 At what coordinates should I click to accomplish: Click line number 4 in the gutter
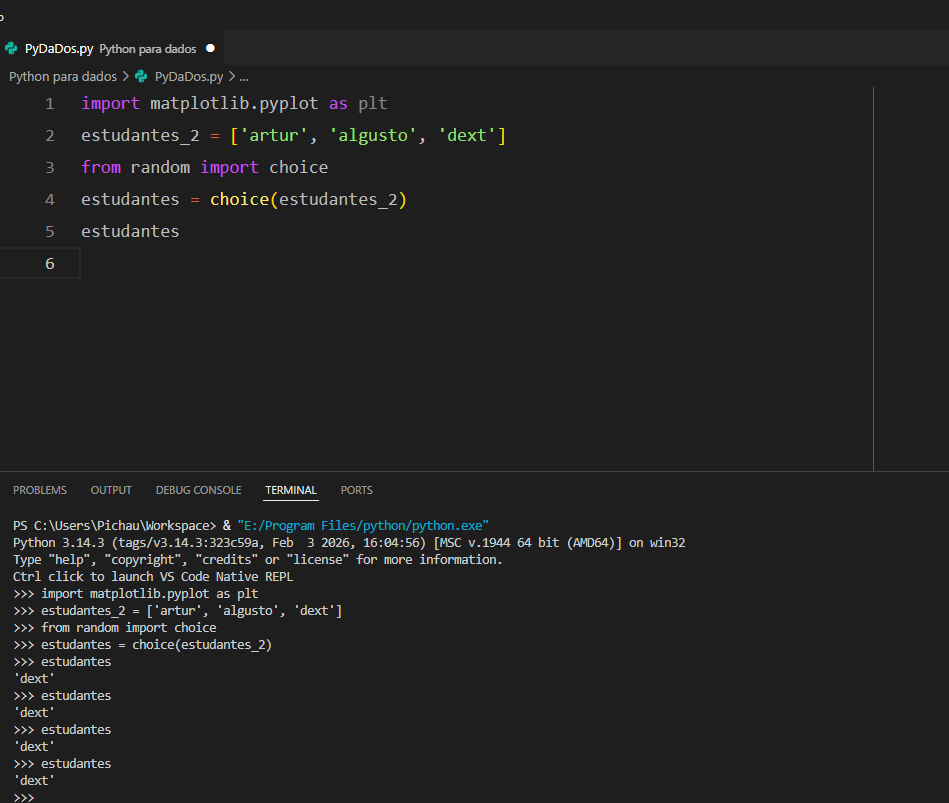[x=50, y=199]
